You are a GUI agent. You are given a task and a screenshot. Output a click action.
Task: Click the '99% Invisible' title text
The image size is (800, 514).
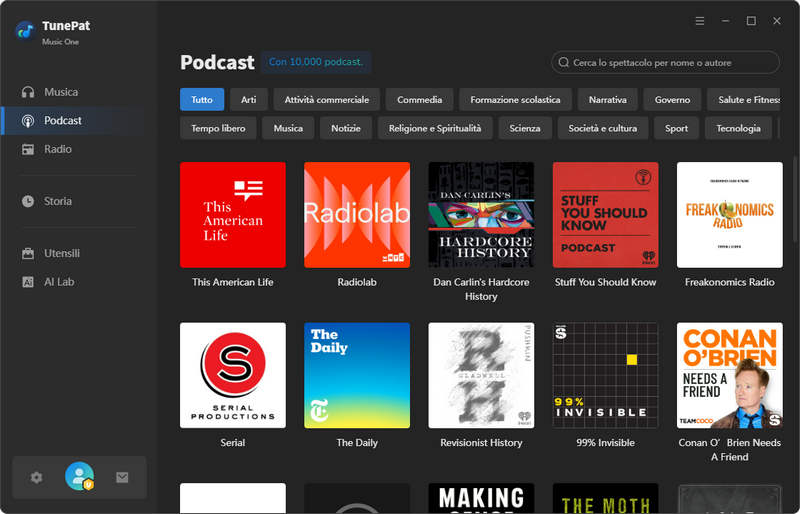(x=605, y=443)
